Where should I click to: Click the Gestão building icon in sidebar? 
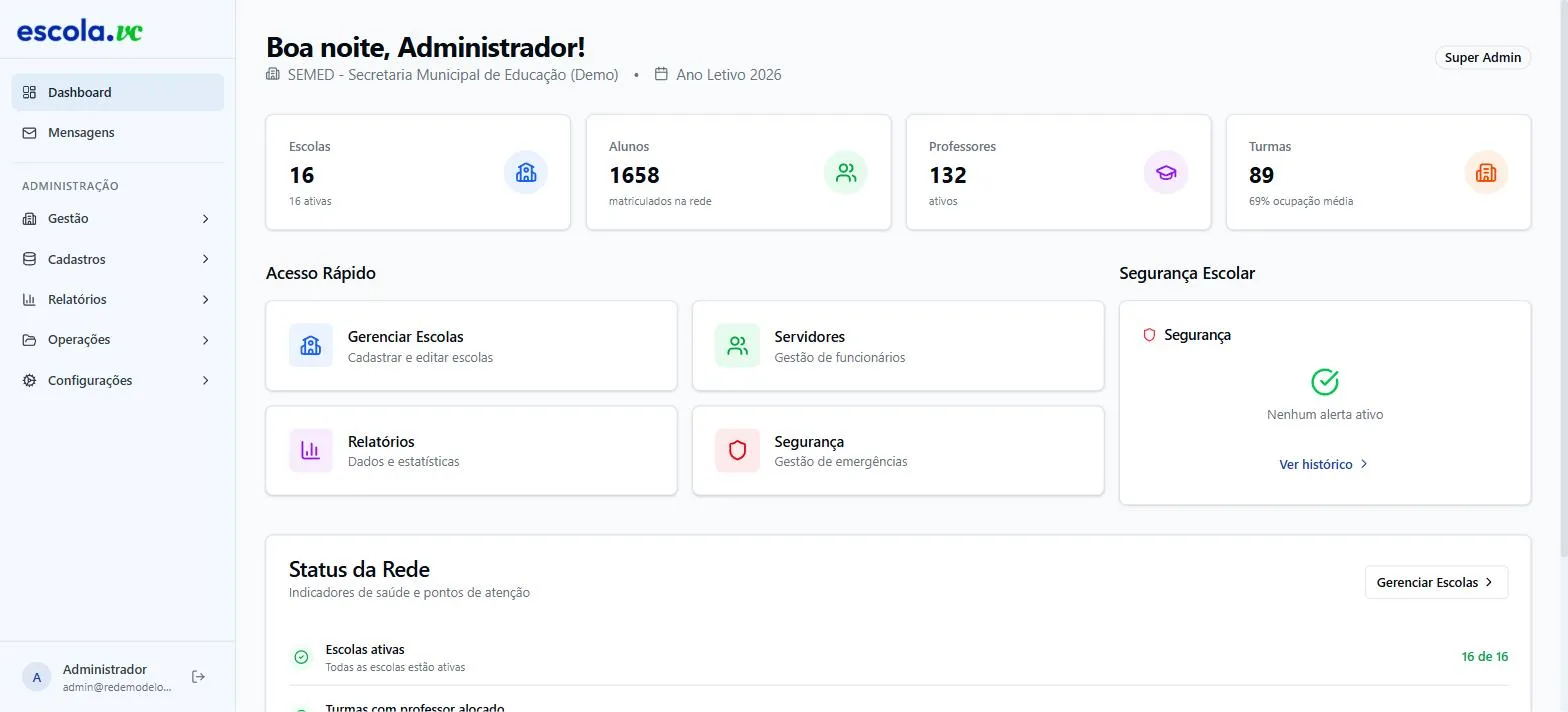(29, 218)
